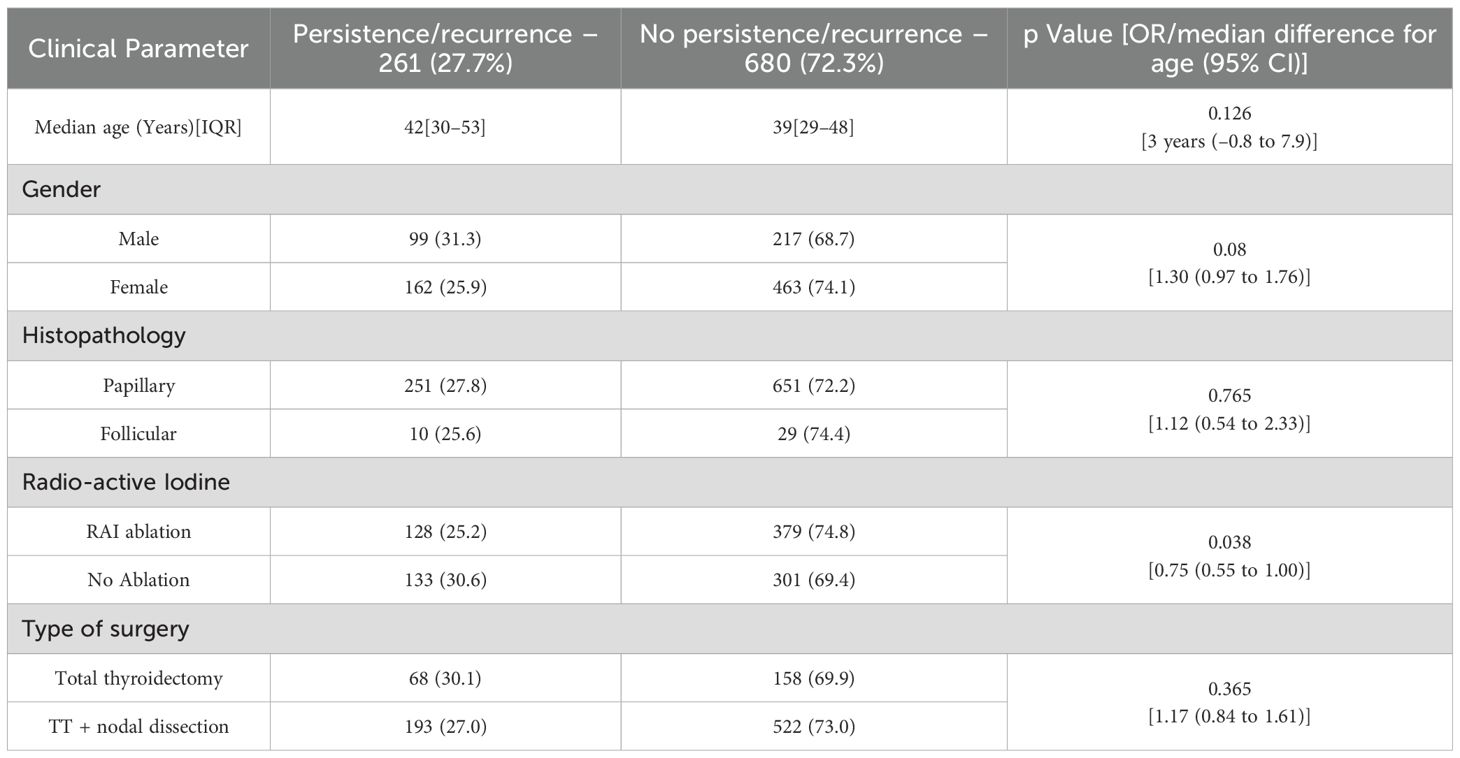Click the Follicular row label

click(x=138, y=433)
